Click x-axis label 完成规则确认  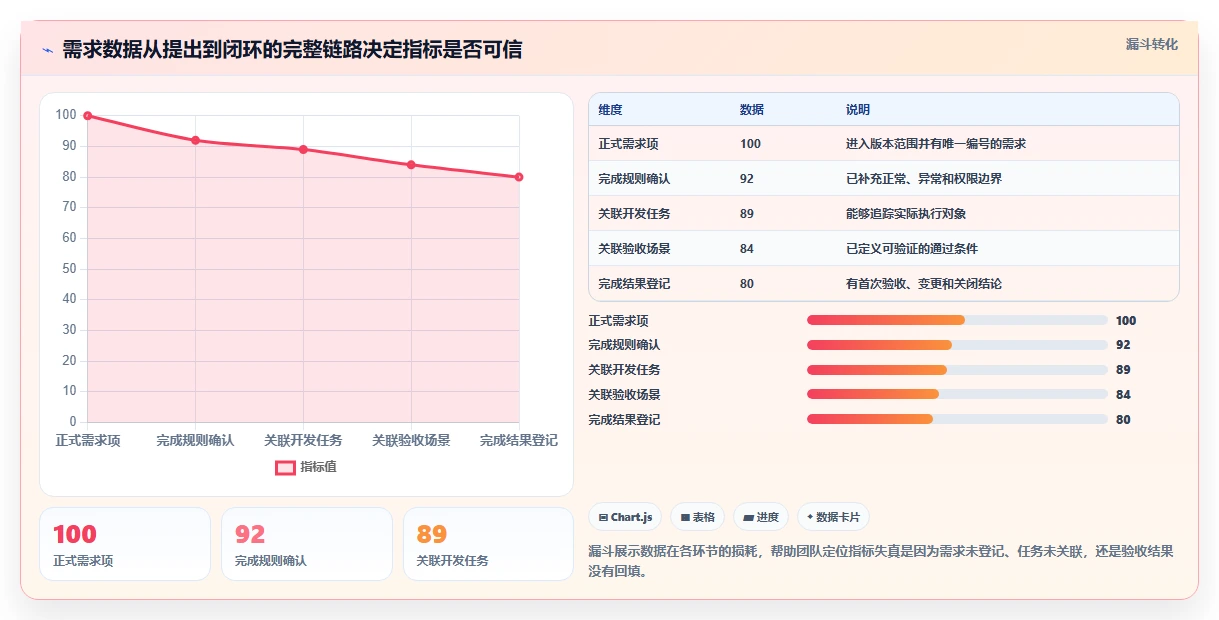(195, 440)
